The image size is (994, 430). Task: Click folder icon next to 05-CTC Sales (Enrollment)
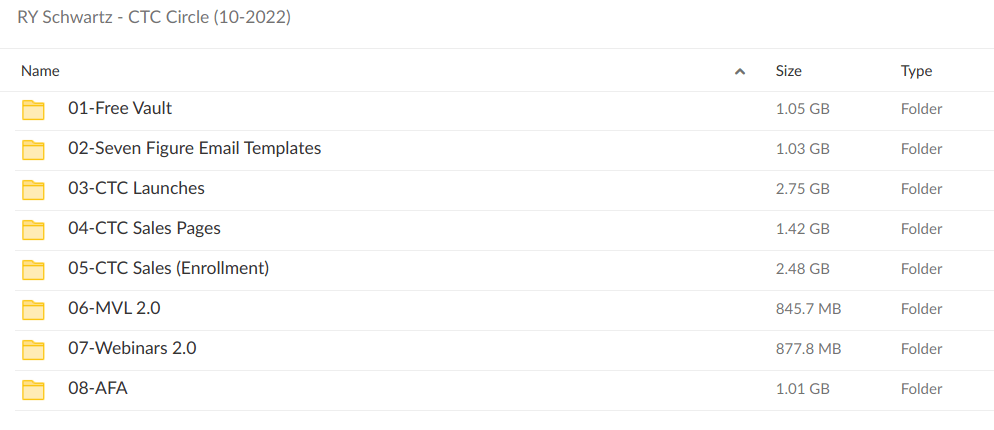coord(34,269)
